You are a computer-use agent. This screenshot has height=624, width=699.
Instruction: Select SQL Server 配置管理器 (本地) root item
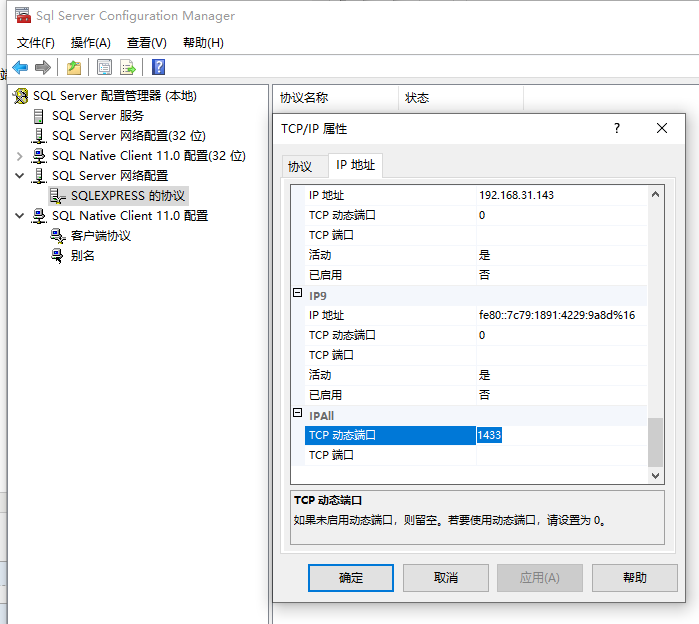[x=115, y=96]
